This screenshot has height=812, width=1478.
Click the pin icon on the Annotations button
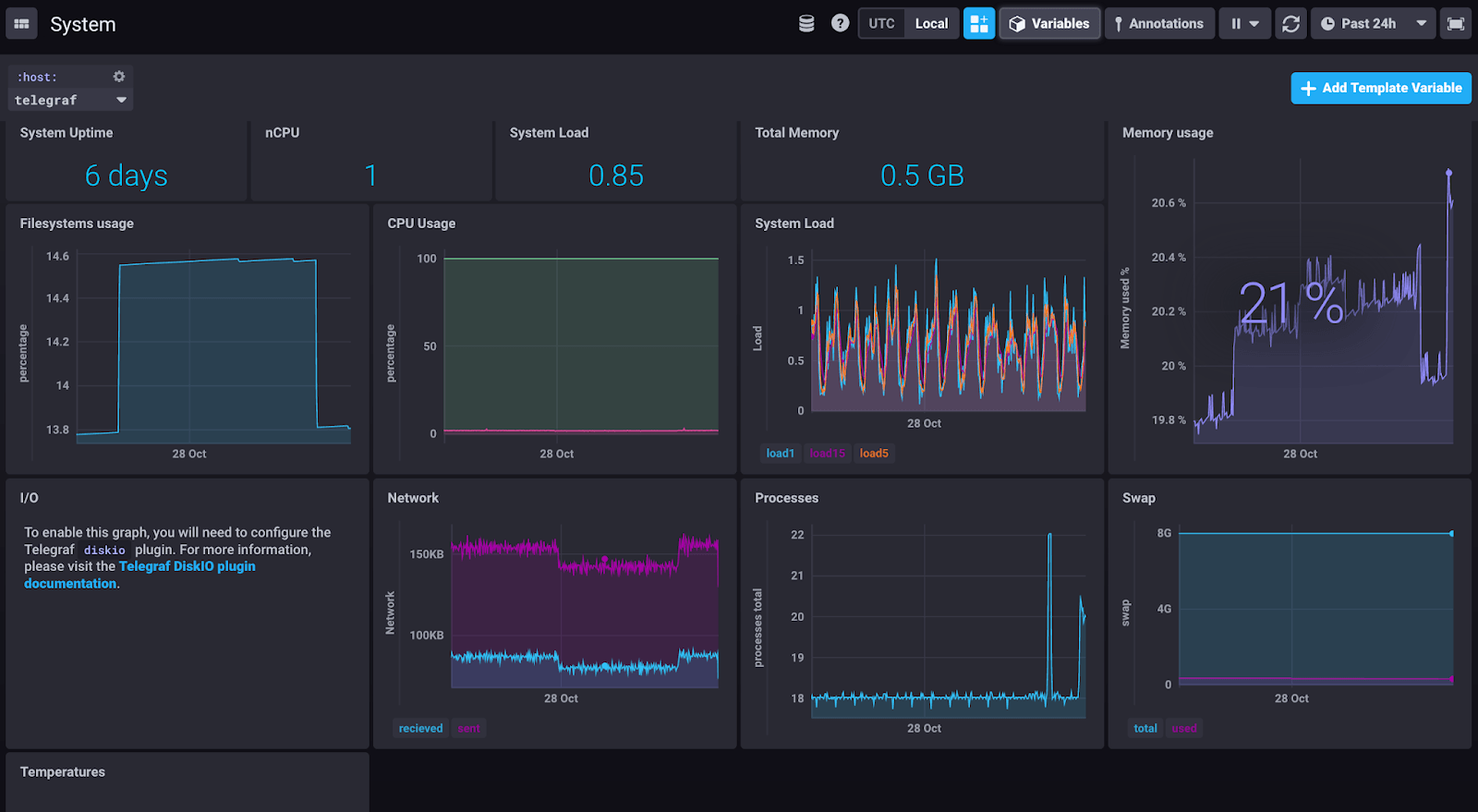(1119, 24)
